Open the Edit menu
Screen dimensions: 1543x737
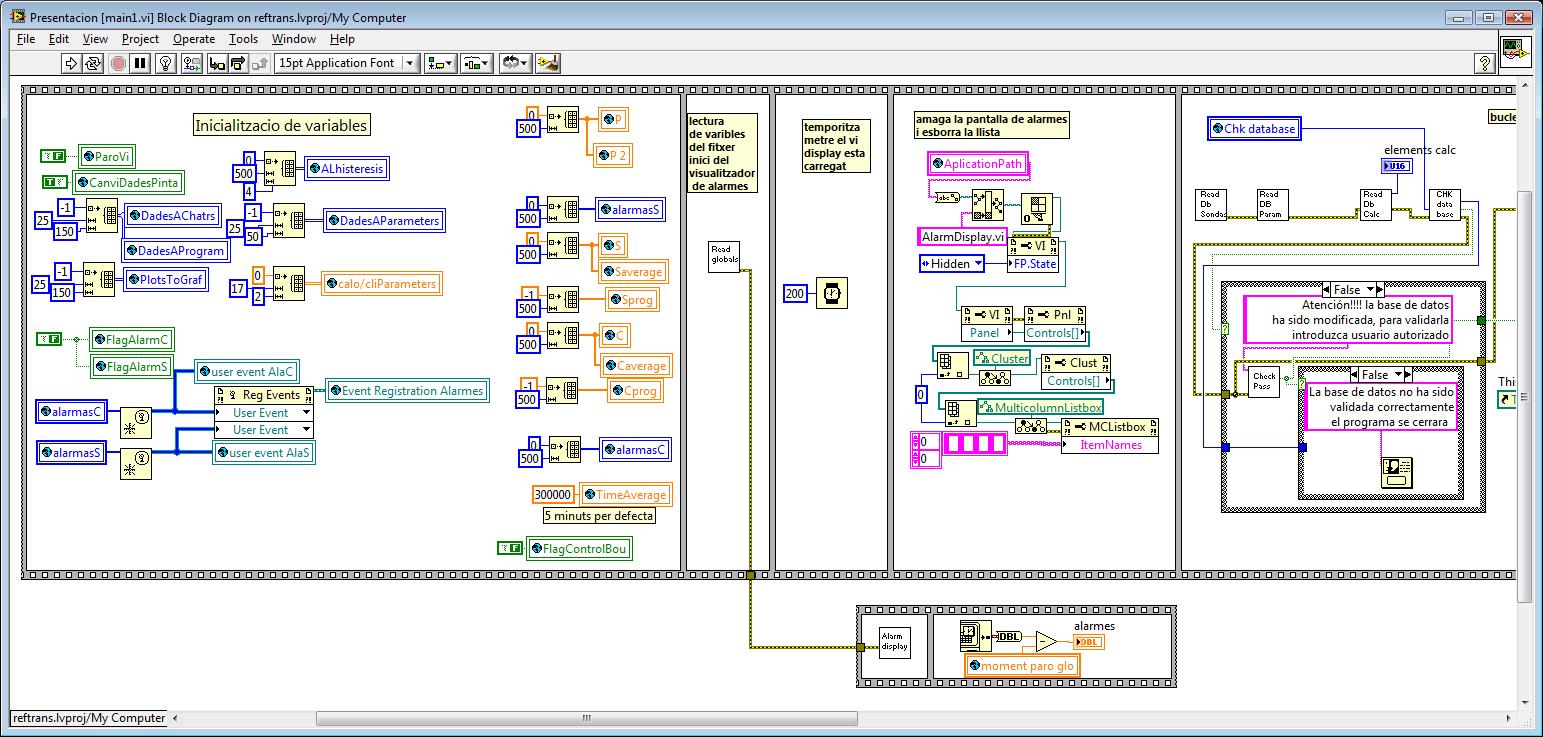[59, 39]
